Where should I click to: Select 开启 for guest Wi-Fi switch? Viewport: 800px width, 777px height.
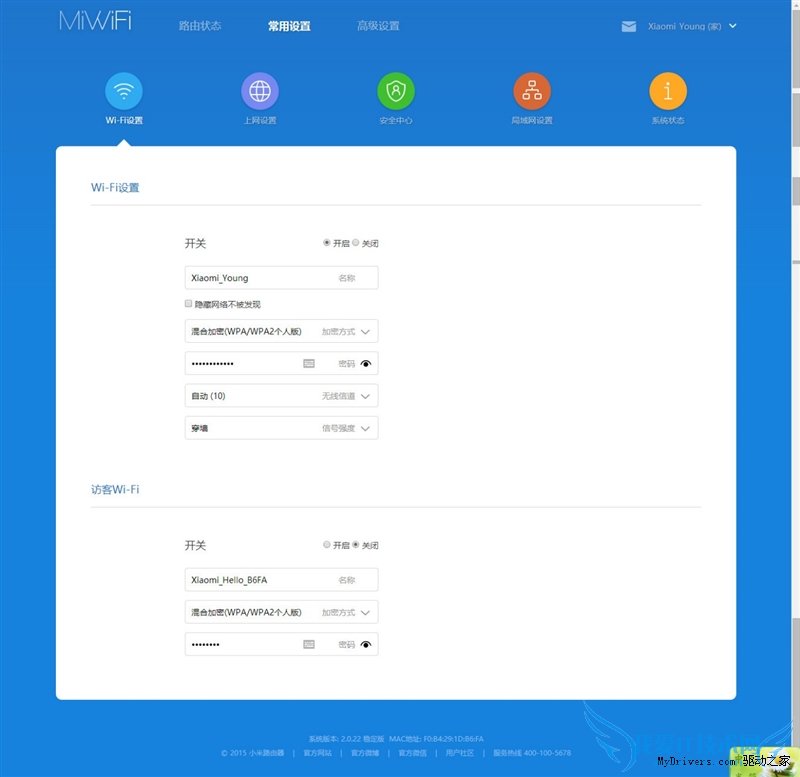tap(327, 545)
